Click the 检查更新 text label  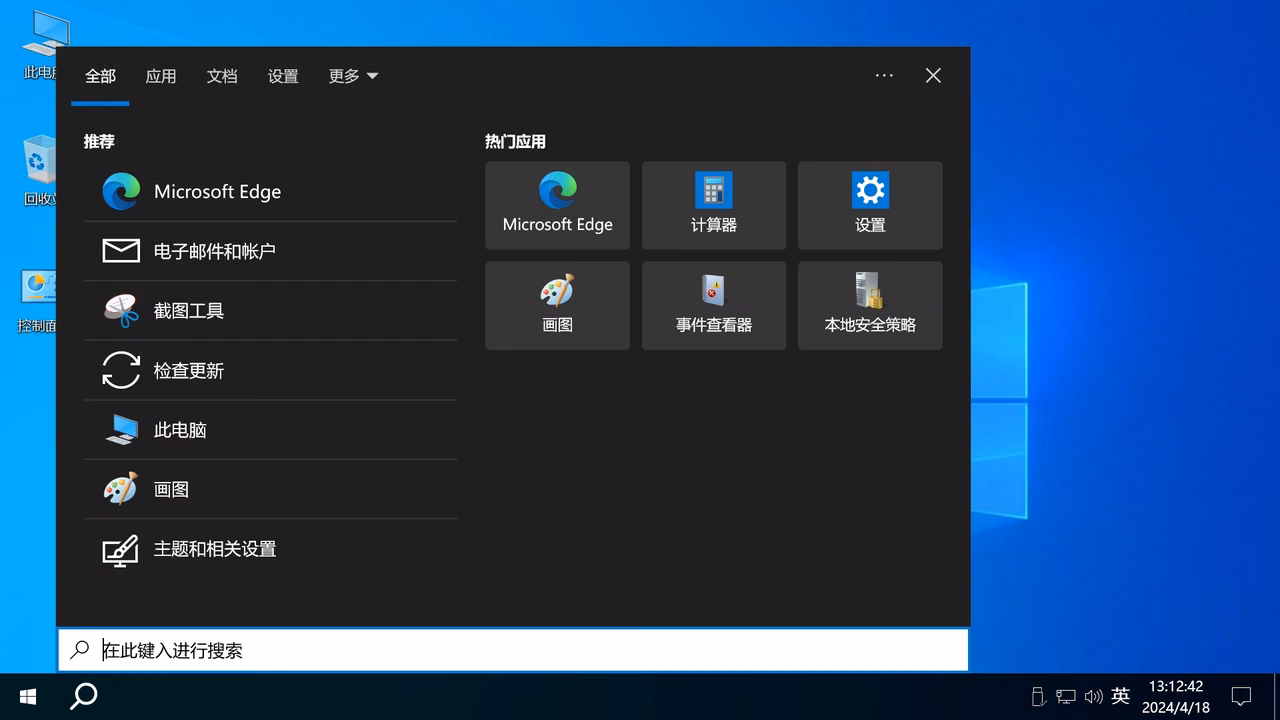pyautogui.click(x=189, y=370)
